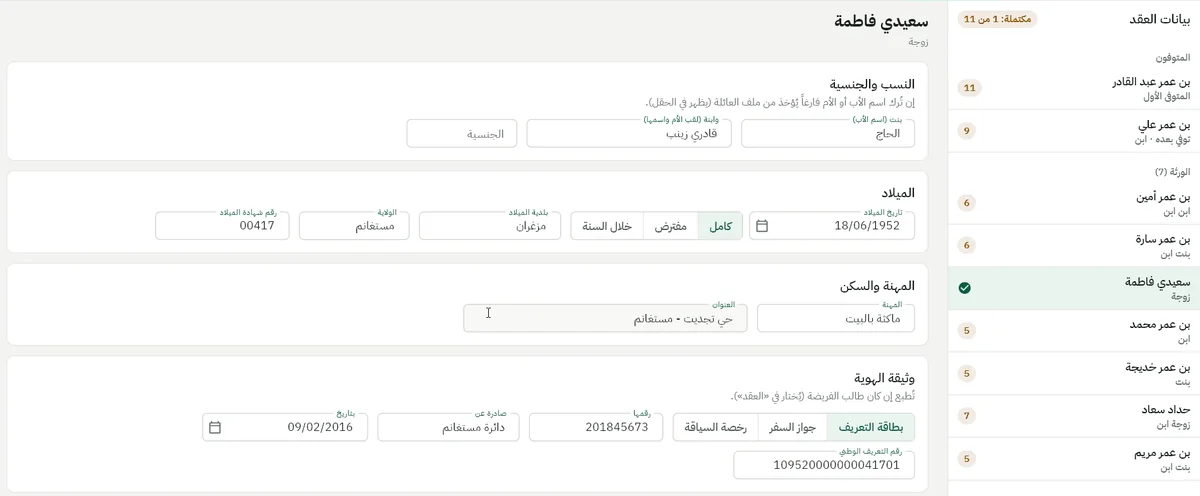
Task: Click address field حي تجديت - مستغانم
Action: point(605,318)
